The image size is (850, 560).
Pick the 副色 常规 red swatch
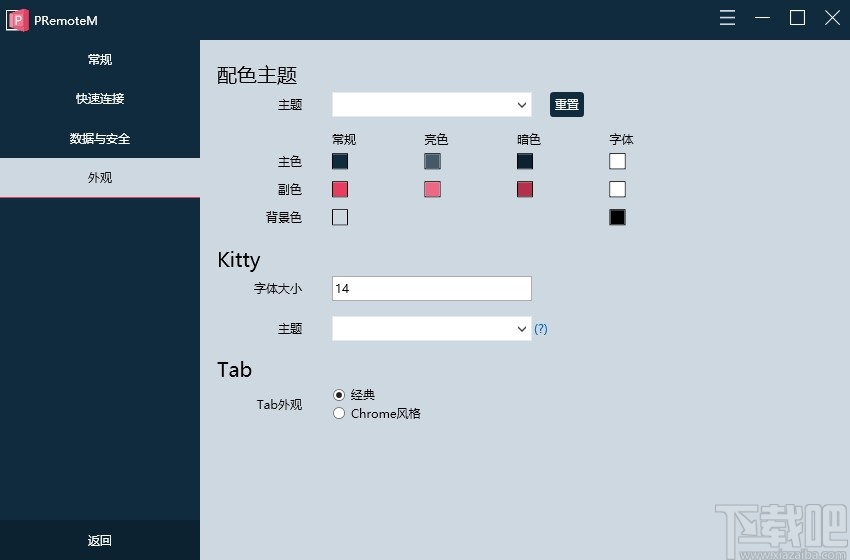click(340, 189)
